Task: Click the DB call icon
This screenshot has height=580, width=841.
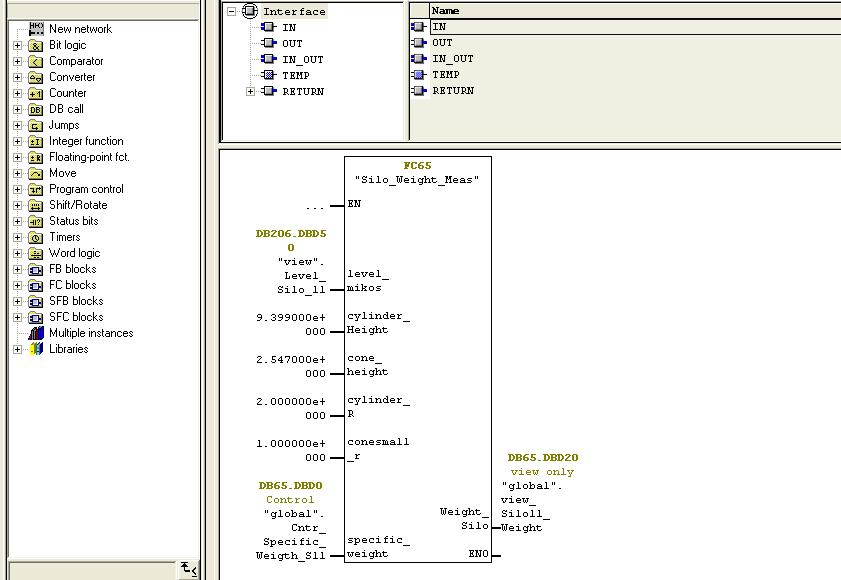Action: tap(35, 109)
